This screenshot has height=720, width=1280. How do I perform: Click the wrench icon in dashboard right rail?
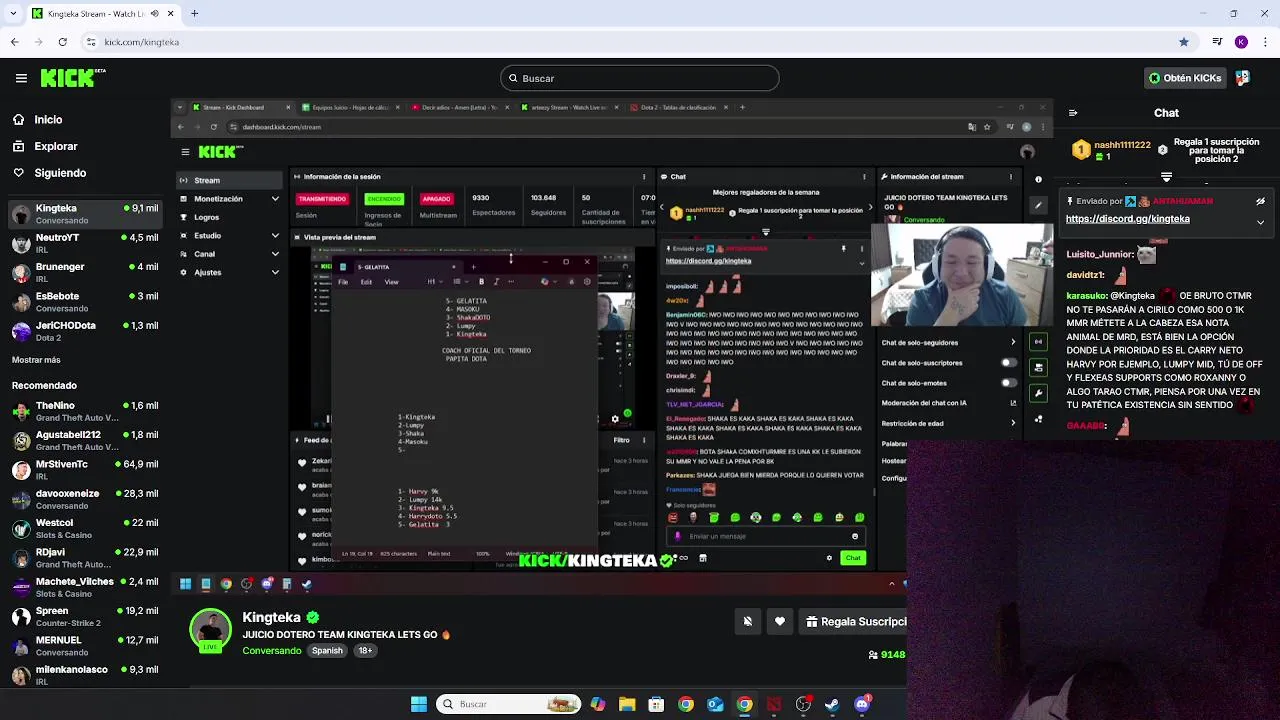[x=1039, y=393]
